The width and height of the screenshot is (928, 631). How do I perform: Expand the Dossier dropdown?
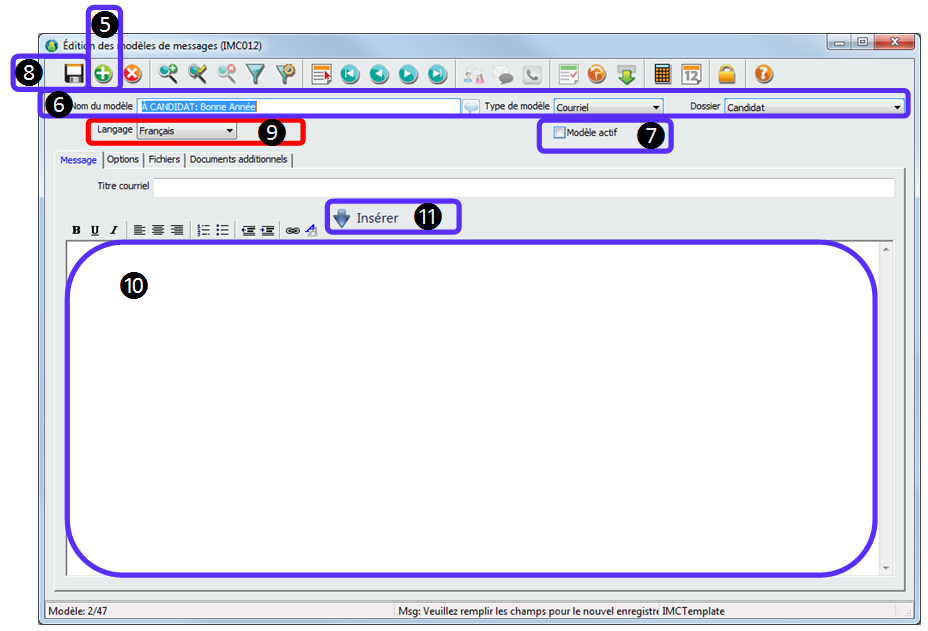pos(897,107)
